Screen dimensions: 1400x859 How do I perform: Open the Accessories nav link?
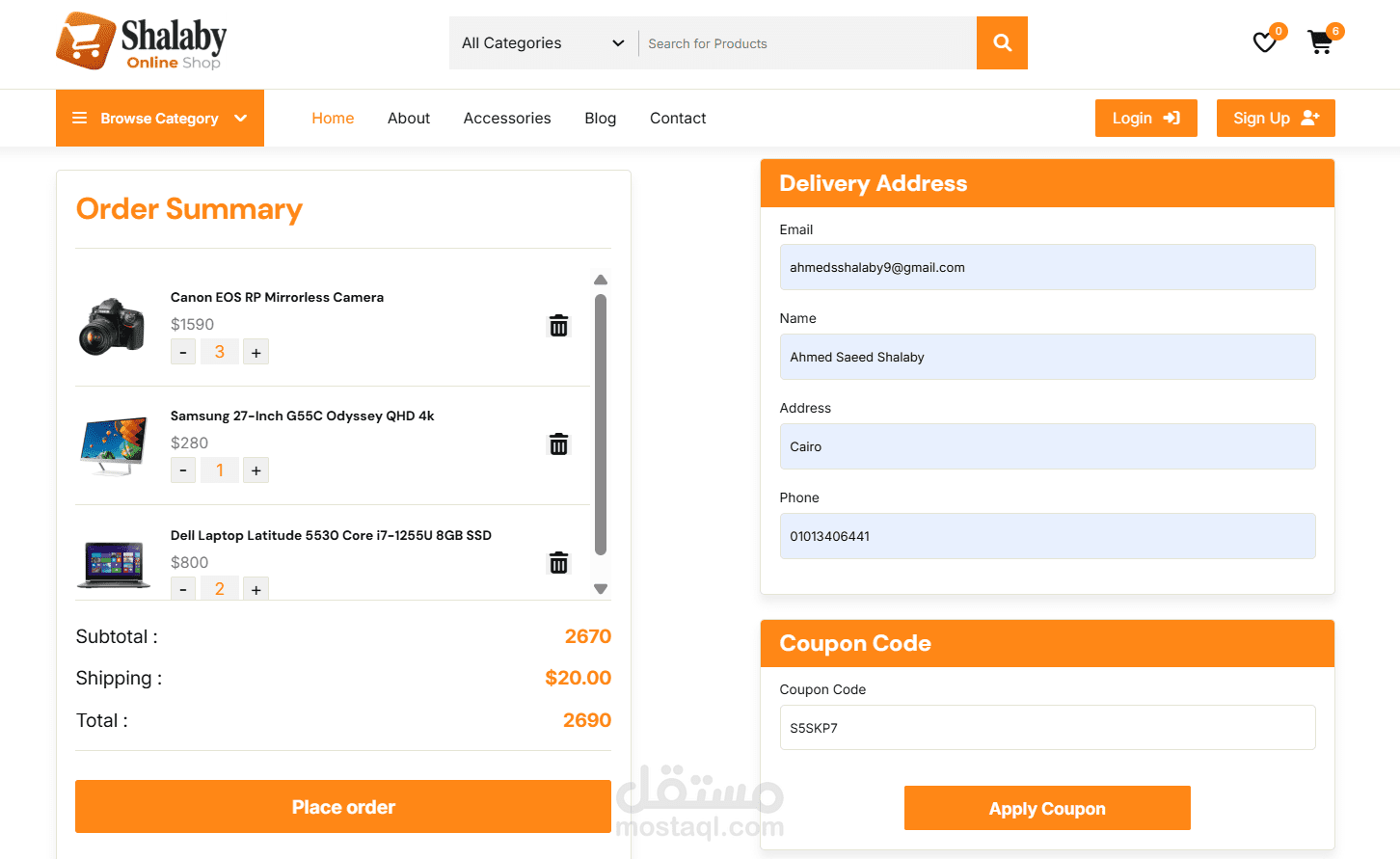(x=507, y=118)
